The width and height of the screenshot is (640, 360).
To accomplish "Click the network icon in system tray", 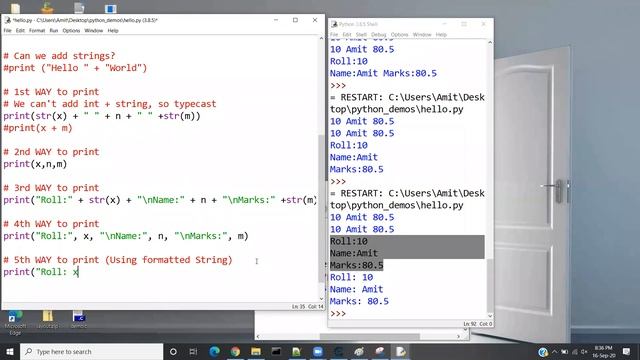I will (575, 351).
